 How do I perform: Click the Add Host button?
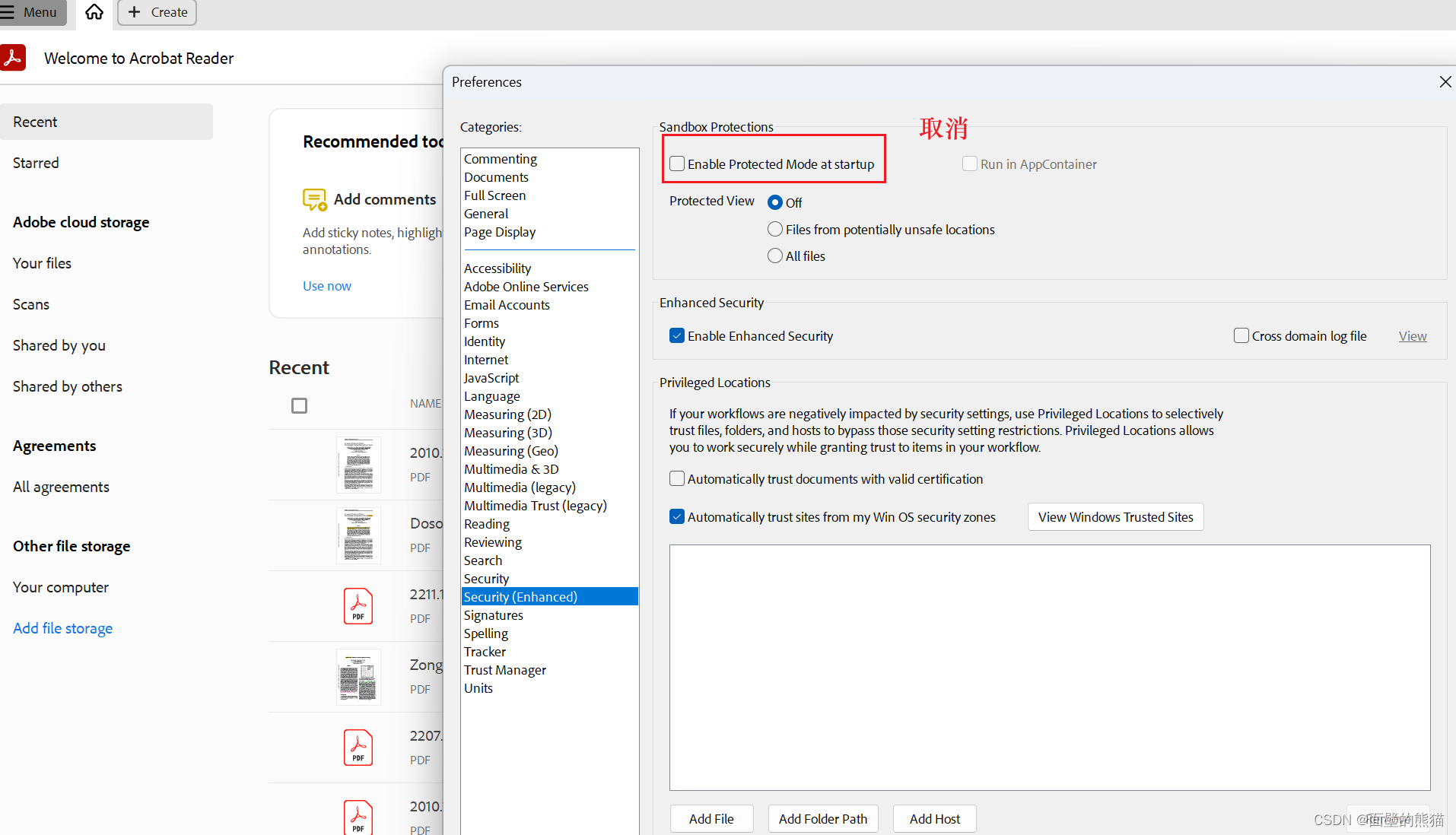[x=935, y=819]
